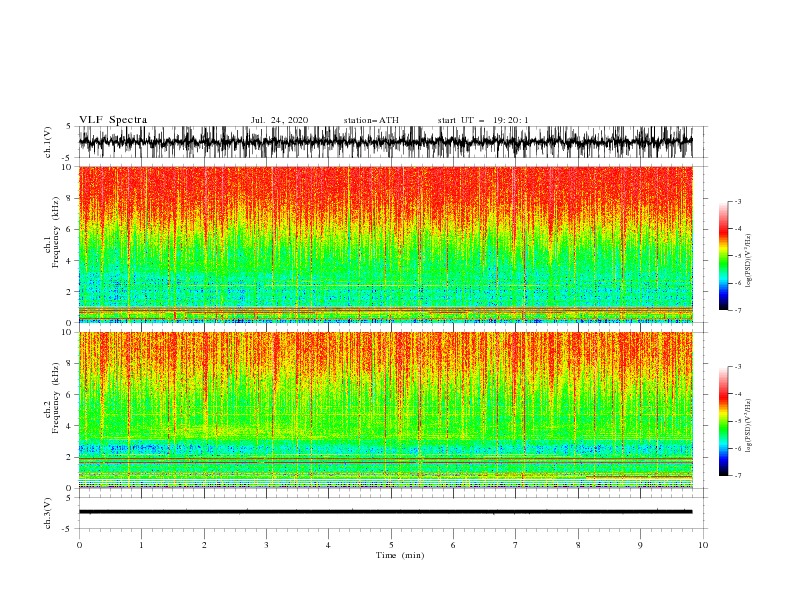792x612 pixels.
Task: Click the "ch.1(V)" waveform axis label
Action: pyautogui.click(x=48, y=142)
